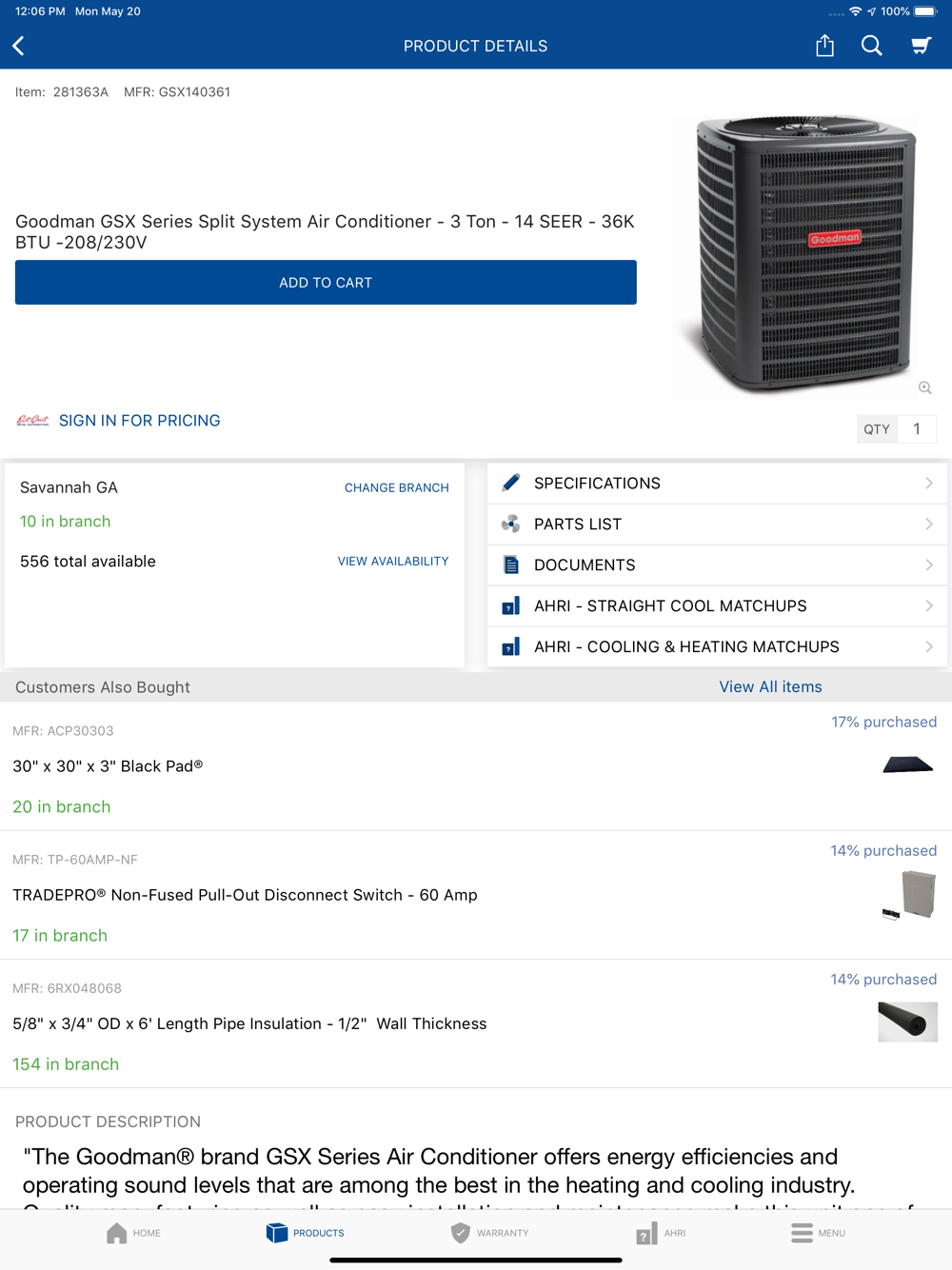Click 'MFR: ACP30303' label
Screen dimensions: 952x1270
click(x=63, y=730)
